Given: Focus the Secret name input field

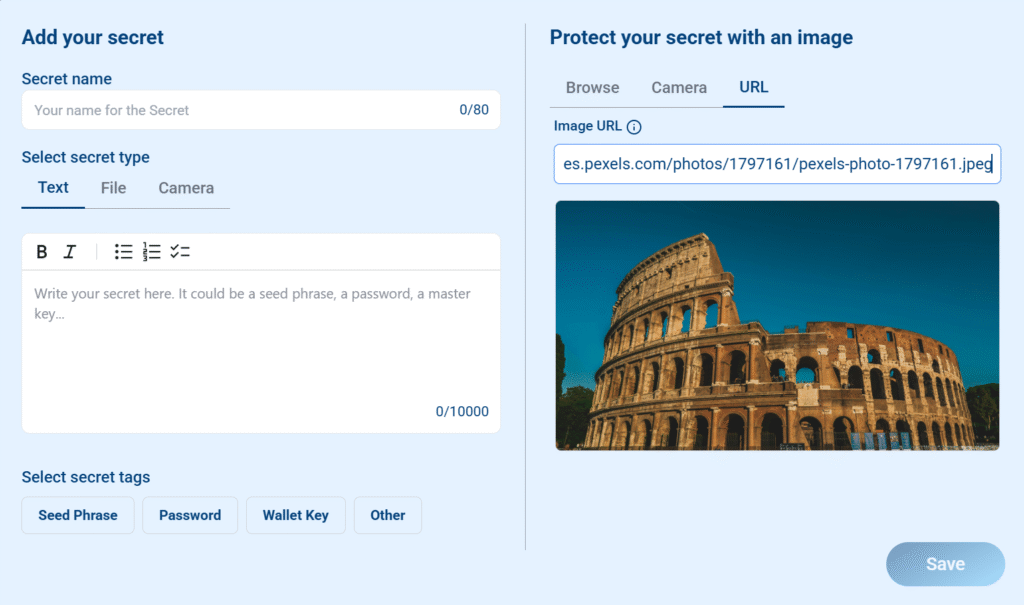Looking at the screenshot, I should (x=261, y=110).
